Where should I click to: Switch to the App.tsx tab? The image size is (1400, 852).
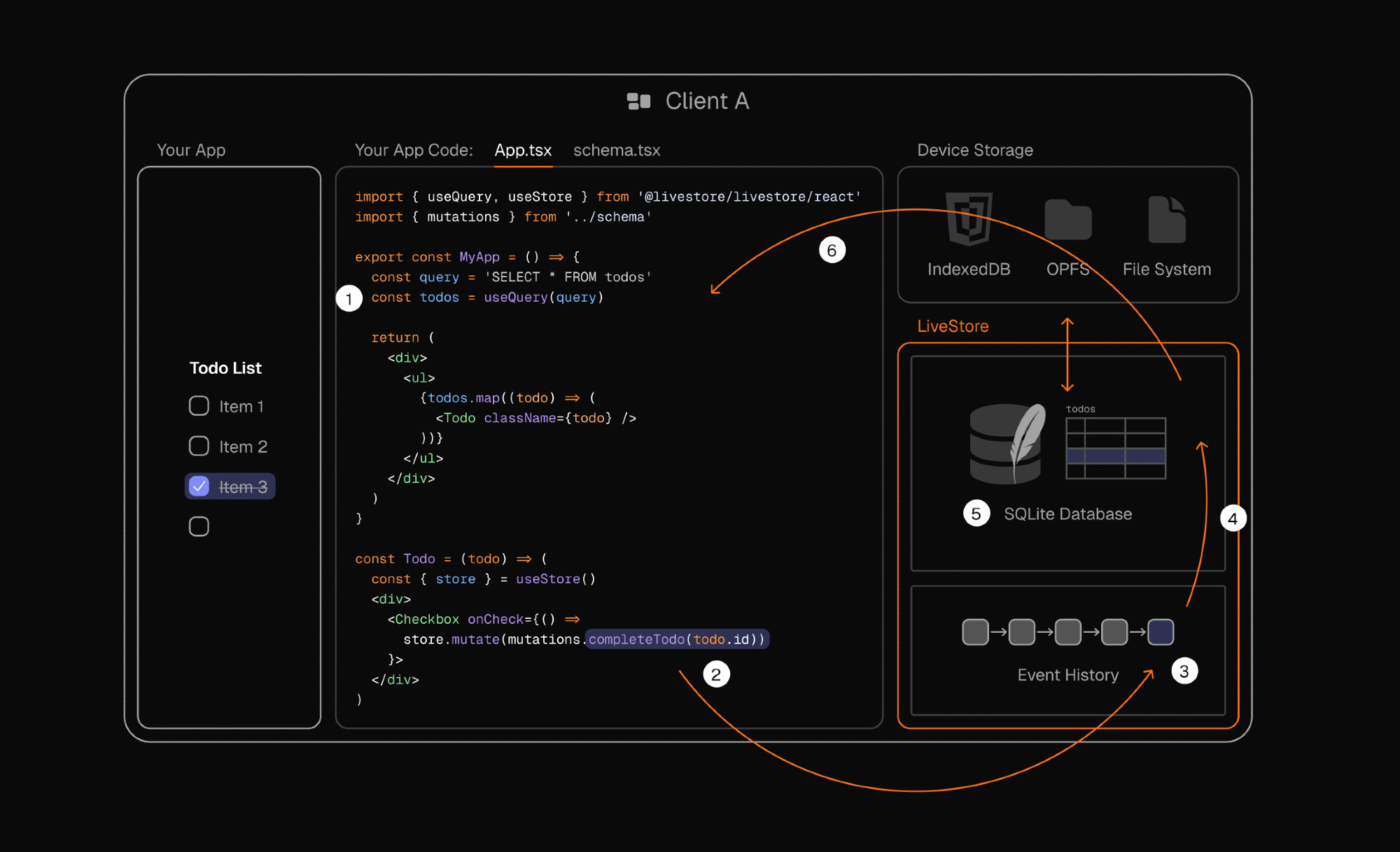[x=523, y=151]
